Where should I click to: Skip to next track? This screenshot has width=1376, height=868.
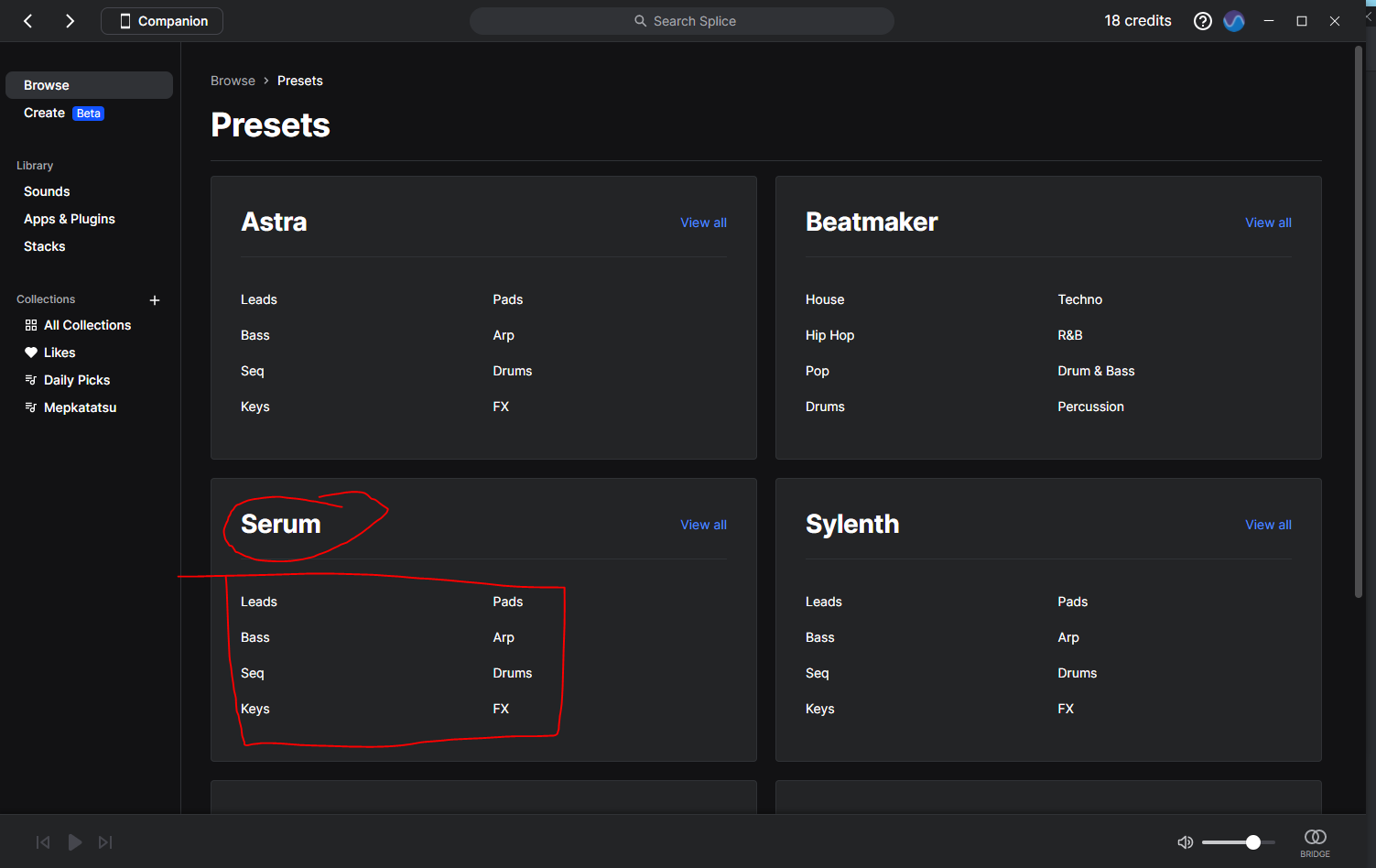pos(105,842)
